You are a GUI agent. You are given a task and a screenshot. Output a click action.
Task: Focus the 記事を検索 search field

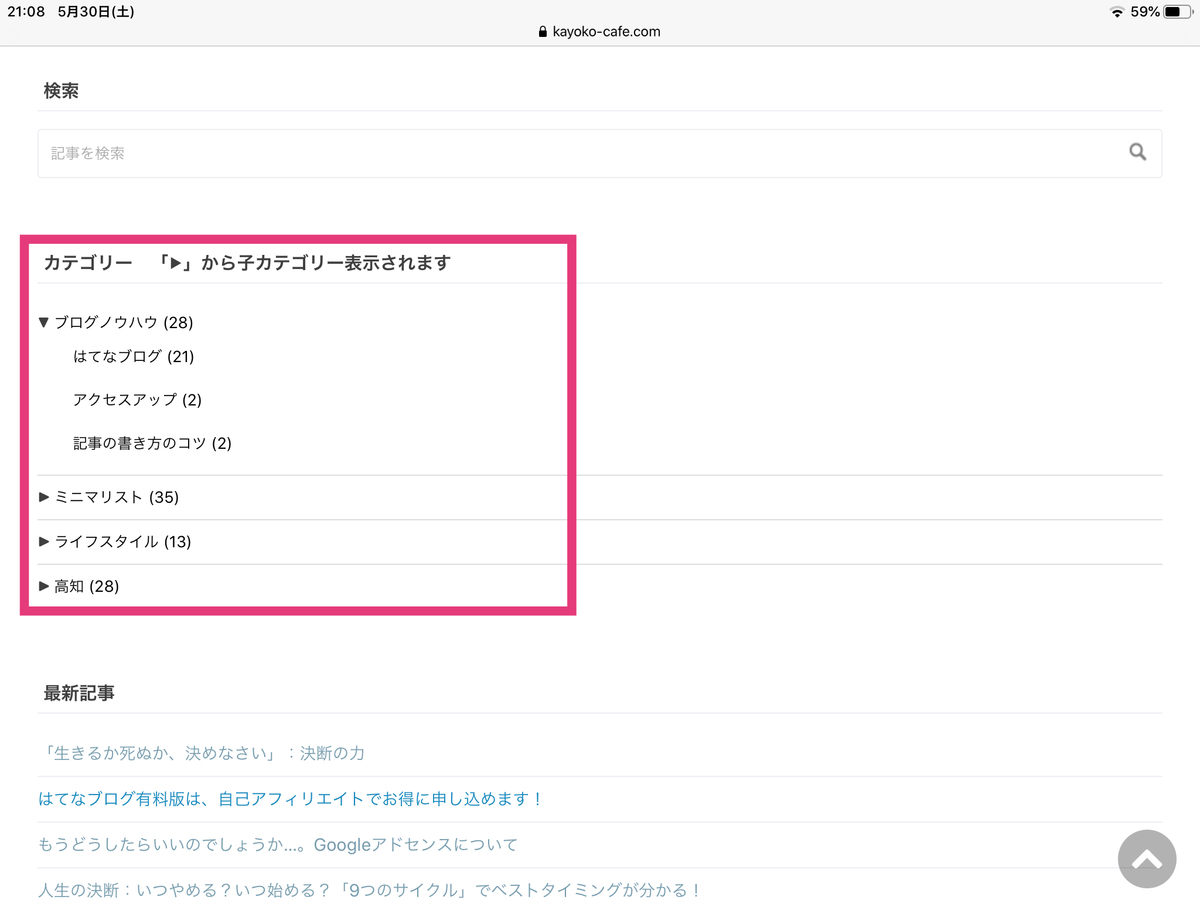pyautogui.click(x=600, y=153)
